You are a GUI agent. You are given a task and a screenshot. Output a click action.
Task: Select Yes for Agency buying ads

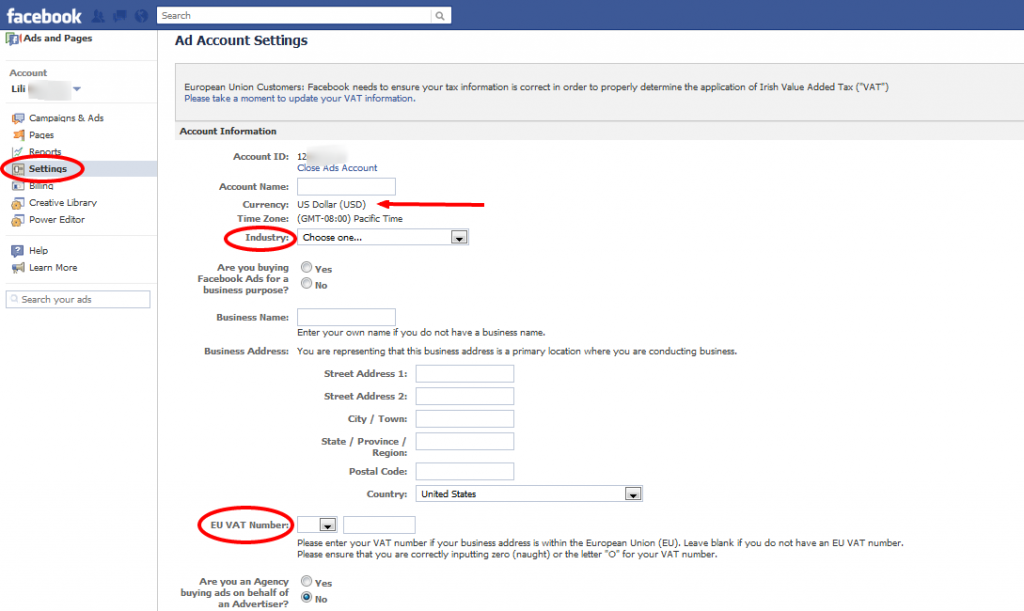[x=306, y=581]
